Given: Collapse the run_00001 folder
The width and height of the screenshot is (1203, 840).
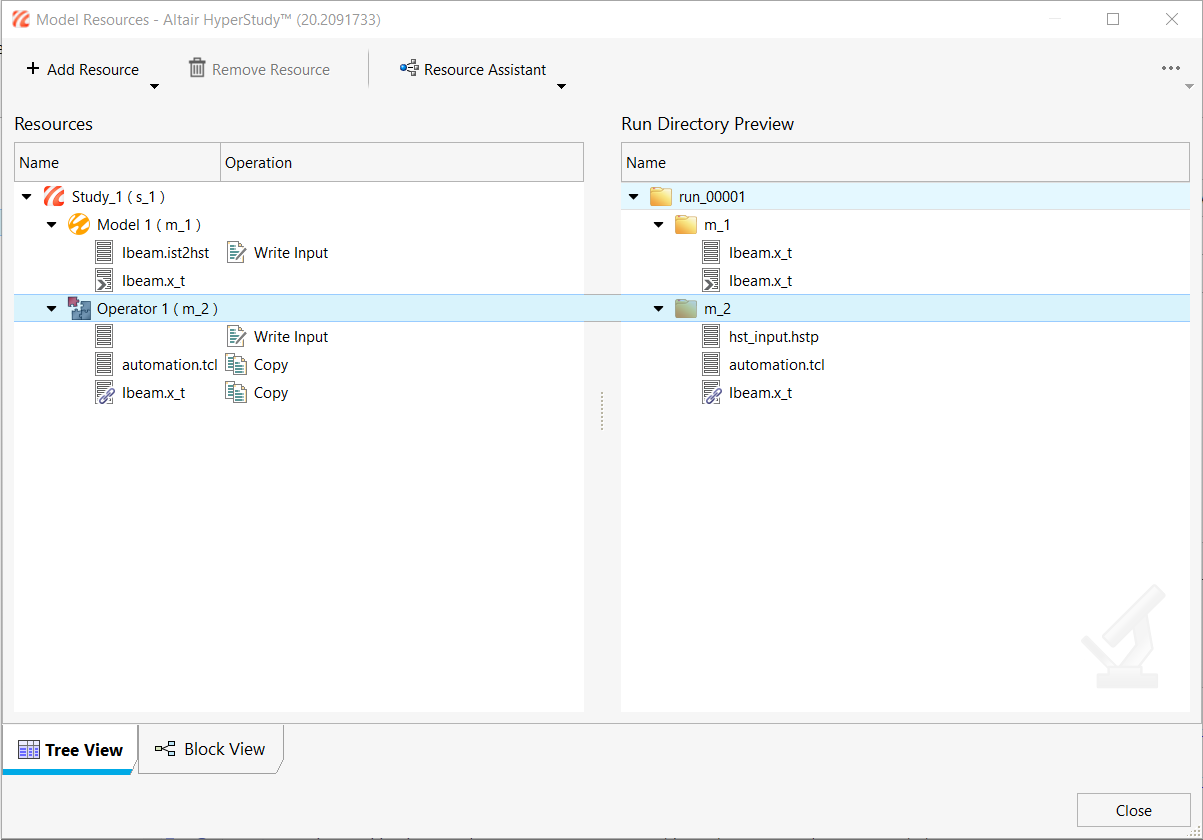Looking at the screenshot, I should (633, 197).
